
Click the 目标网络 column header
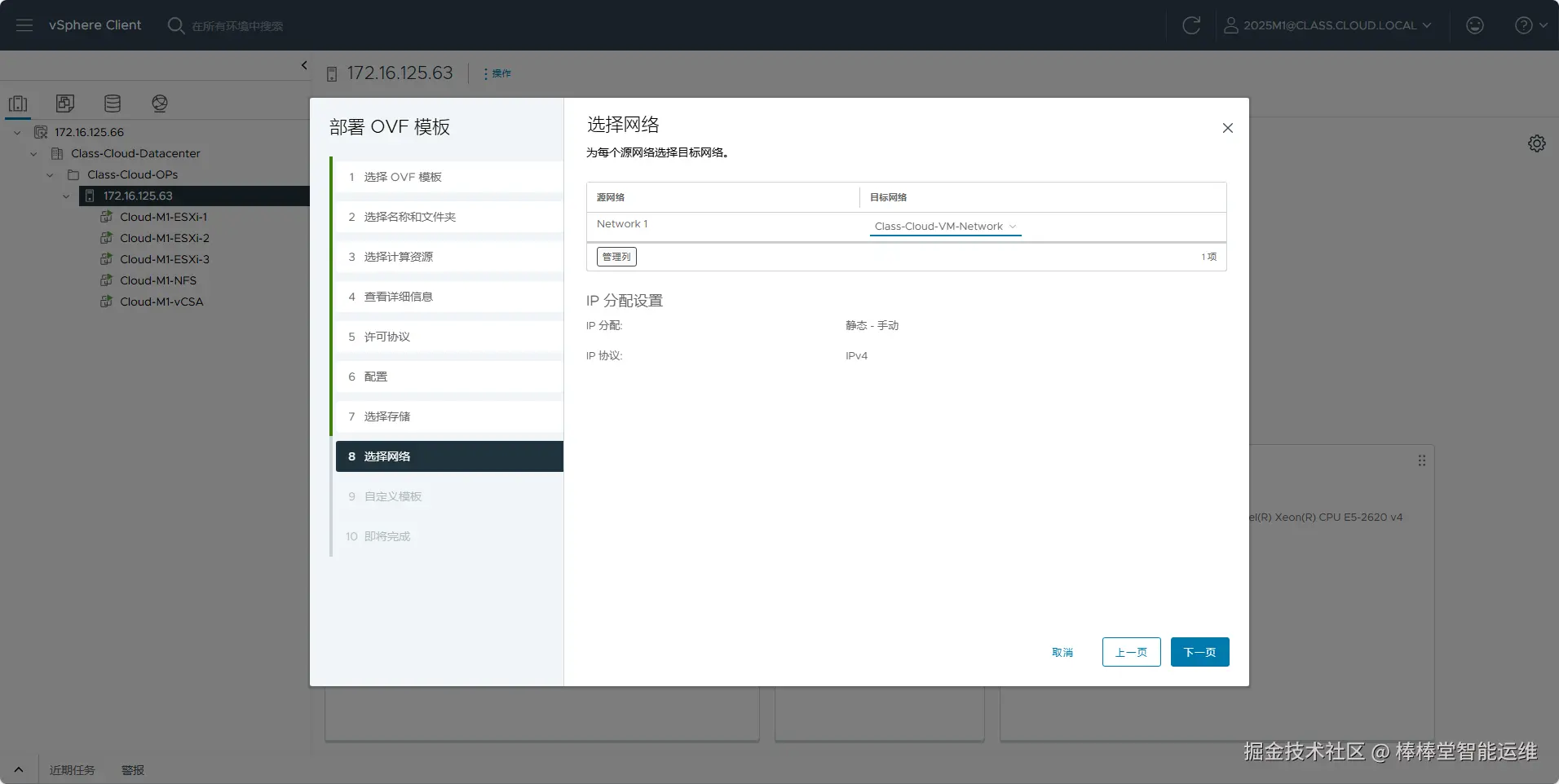(889, 197)
